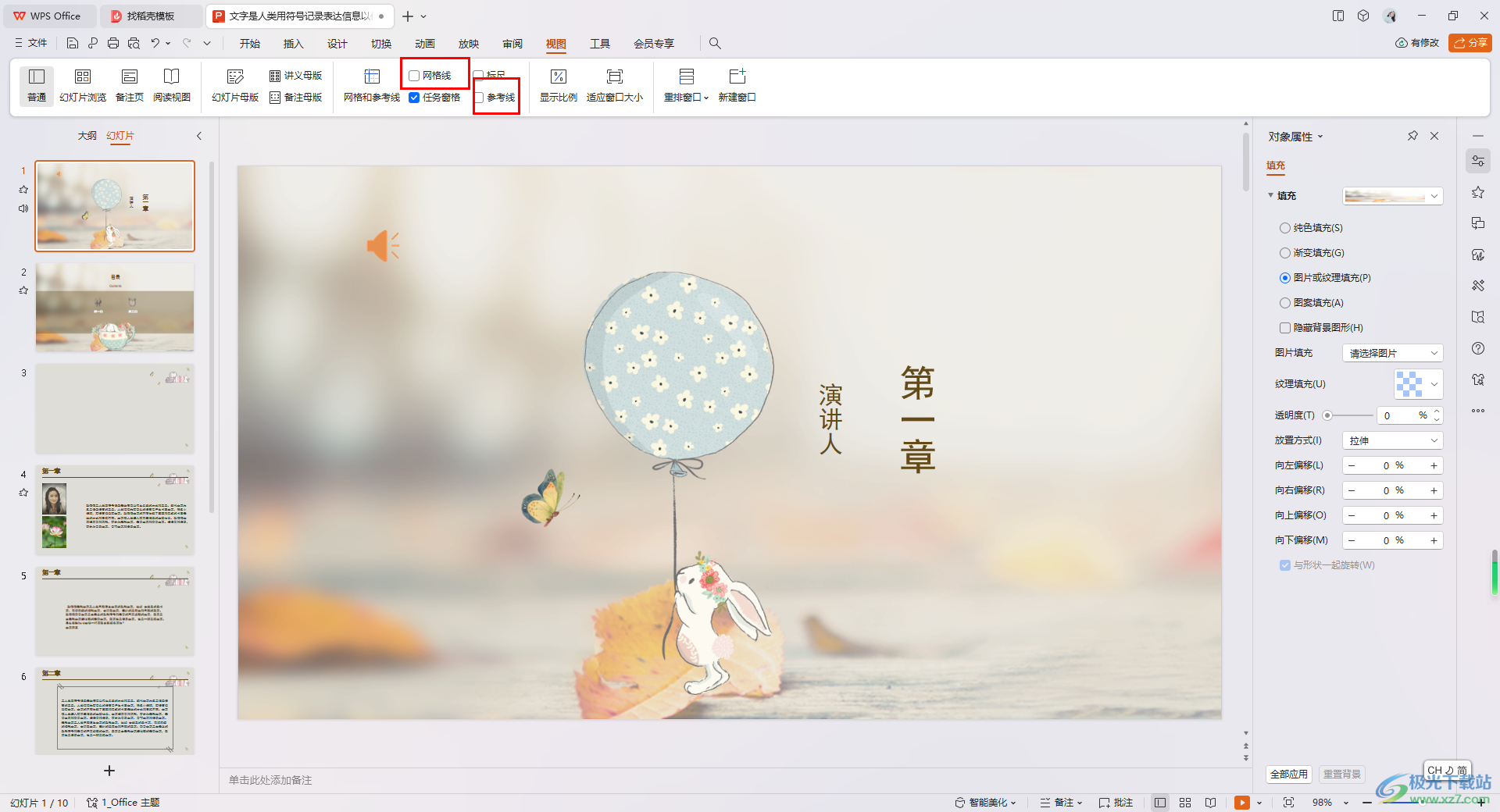Pin the Object Properties panel

pos(1412,136)
